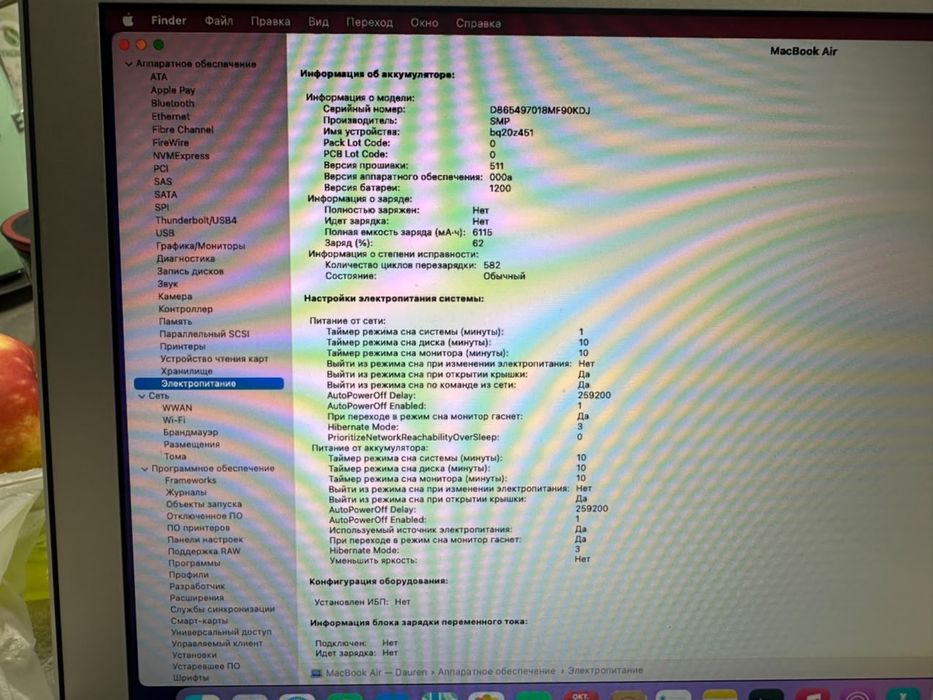Select ATA in the sidebar
The height and width of the screenshot is (700, 933).
click(x=158, y=77)
